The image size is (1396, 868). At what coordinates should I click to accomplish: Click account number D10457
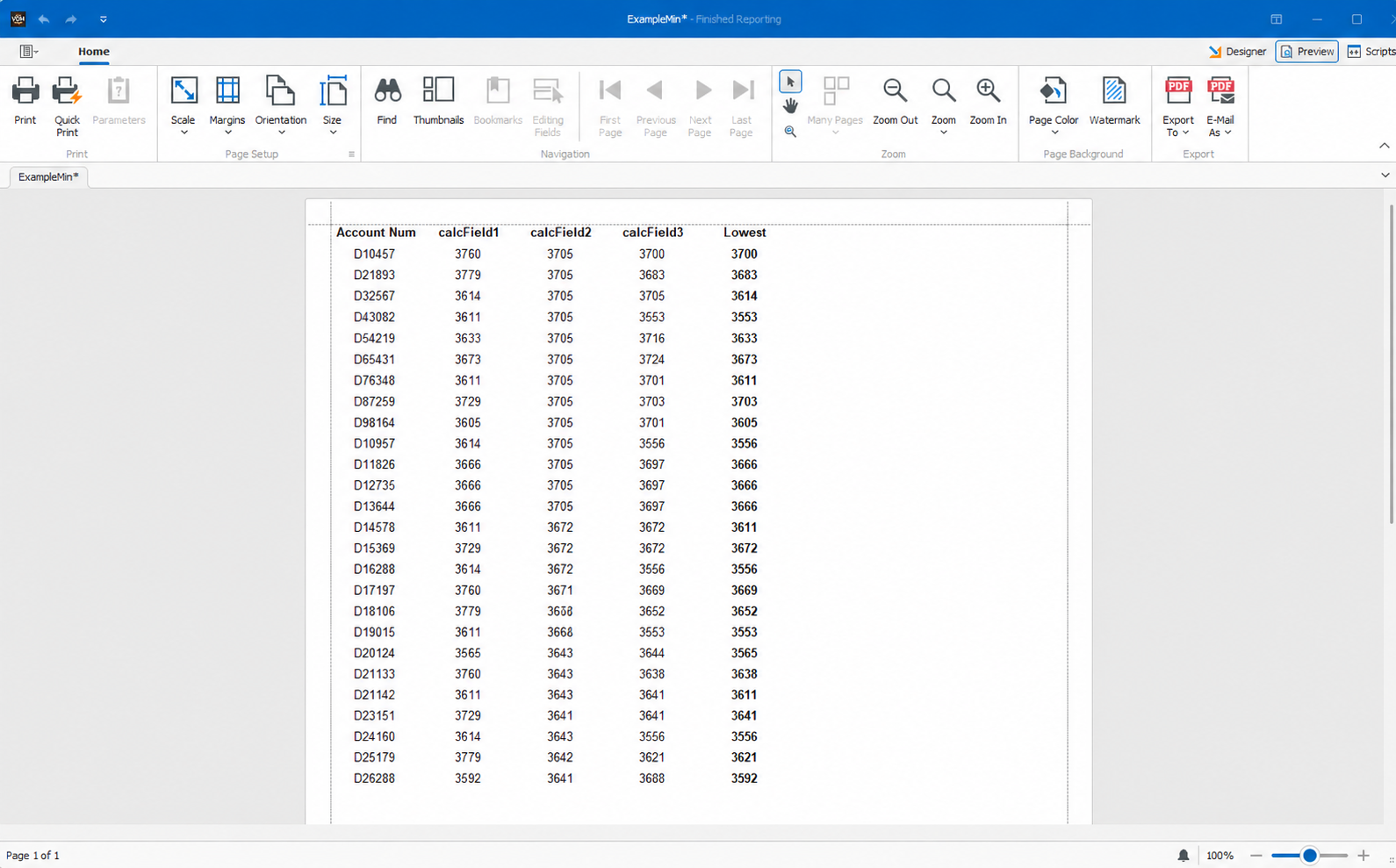(375, 255)
